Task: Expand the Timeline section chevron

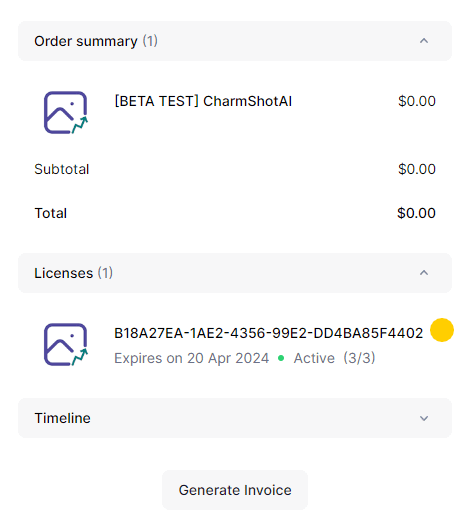Action: (424, 418)
